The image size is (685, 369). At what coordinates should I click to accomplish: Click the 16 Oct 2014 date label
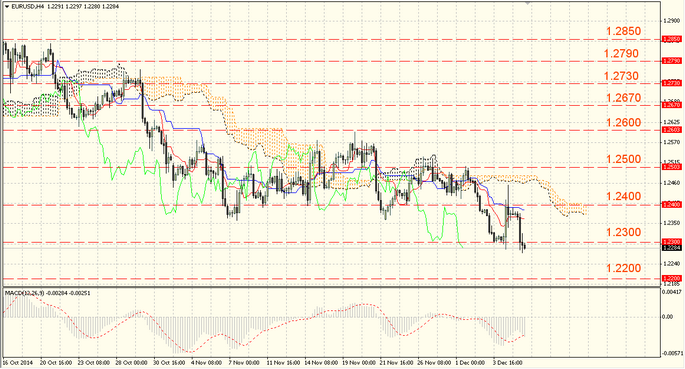point(18,363)
